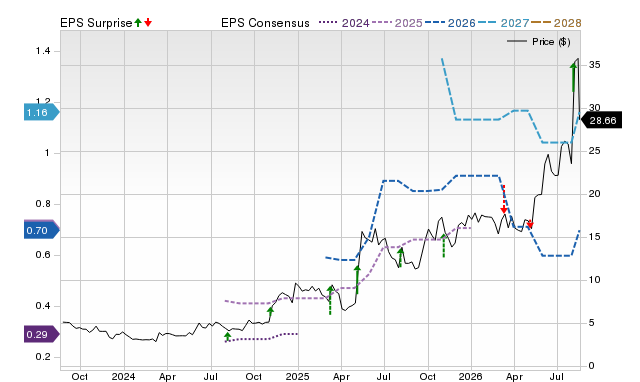
Task: Click the EPS Consensus legend title
Action: [265, 23]
